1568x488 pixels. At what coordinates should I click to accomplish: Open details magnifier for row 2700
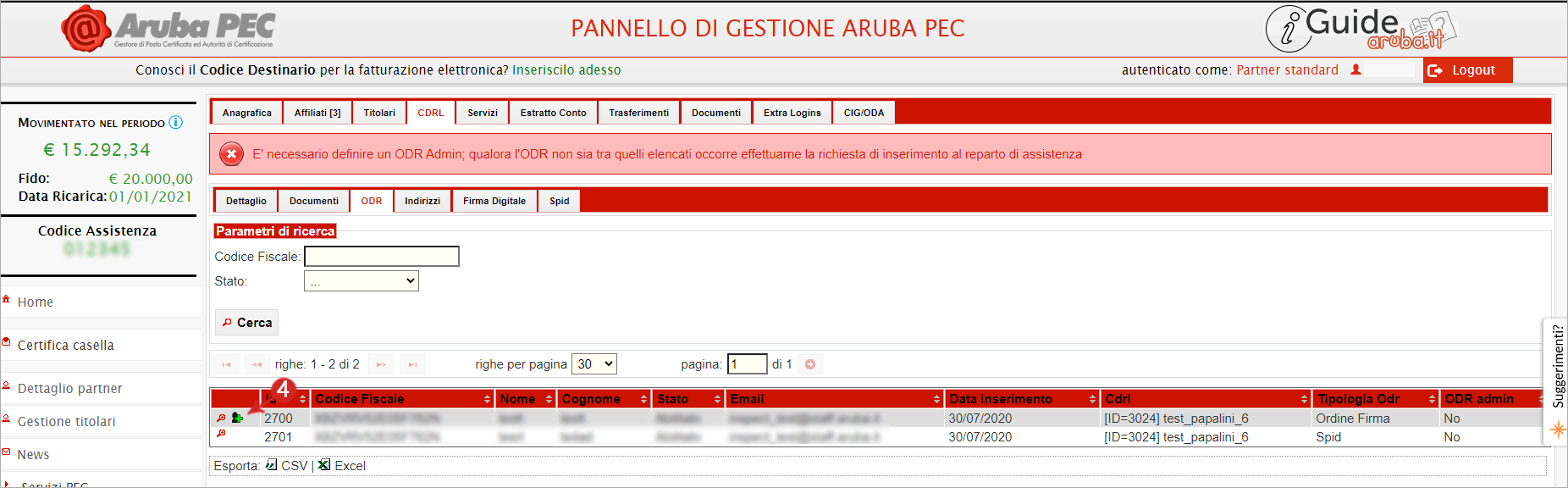pos(221,418)
